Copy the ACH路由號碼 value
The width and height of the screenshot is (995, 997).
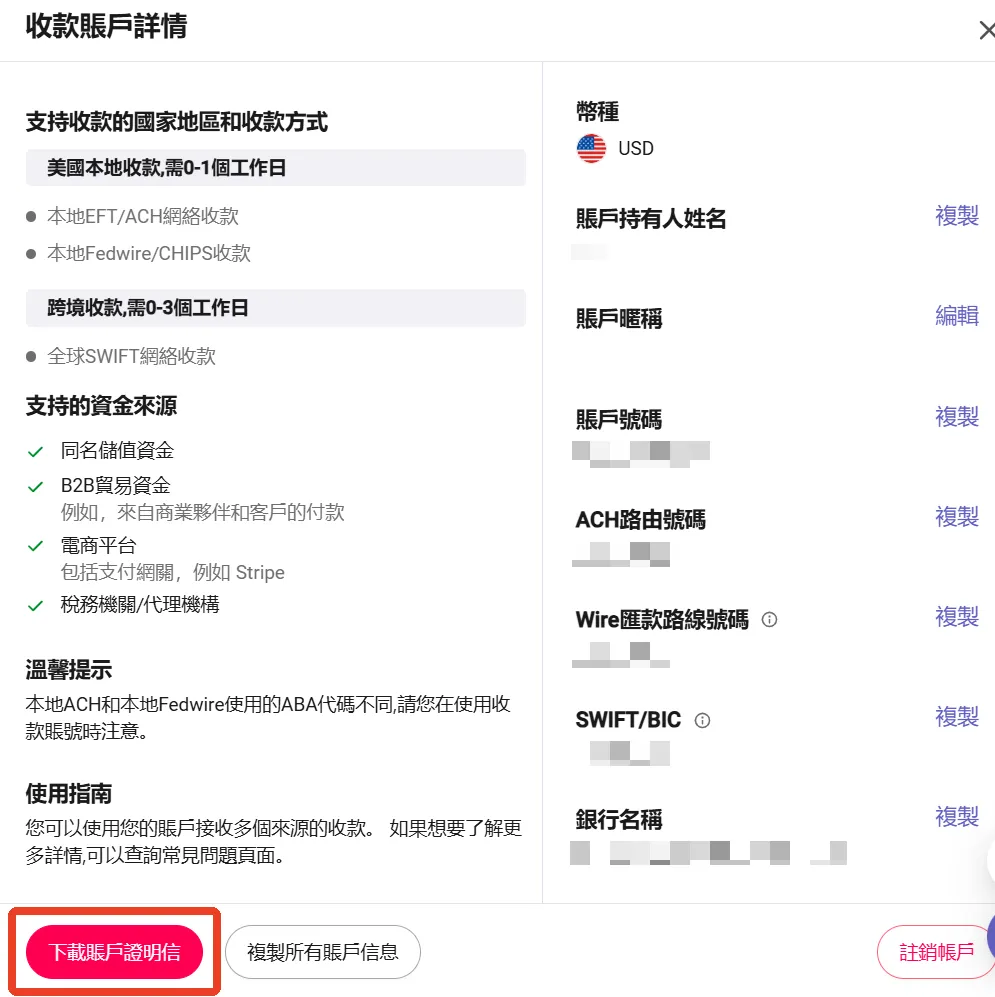click(956, 516)
